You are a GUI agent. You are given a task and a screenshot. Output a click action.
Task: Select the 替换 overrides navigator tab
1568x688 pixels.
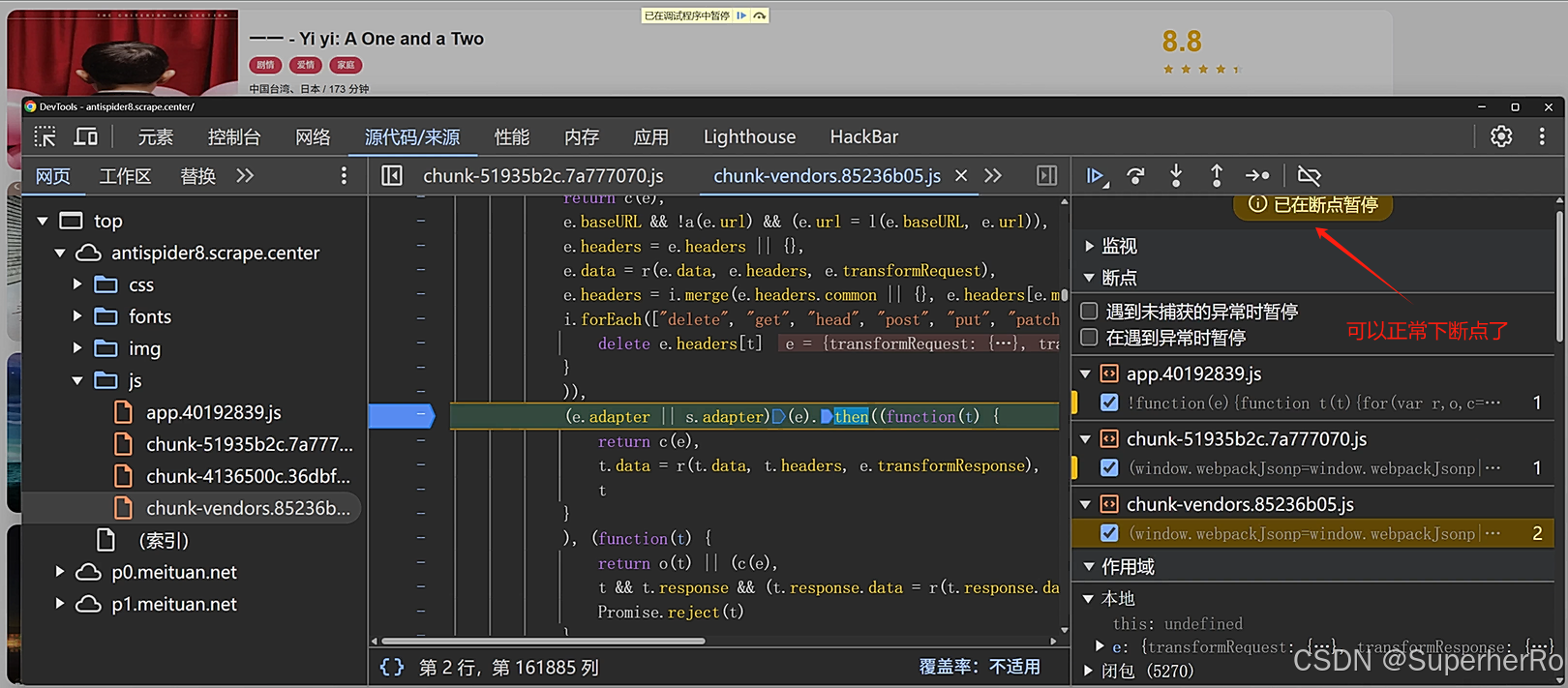coord(198,175)
